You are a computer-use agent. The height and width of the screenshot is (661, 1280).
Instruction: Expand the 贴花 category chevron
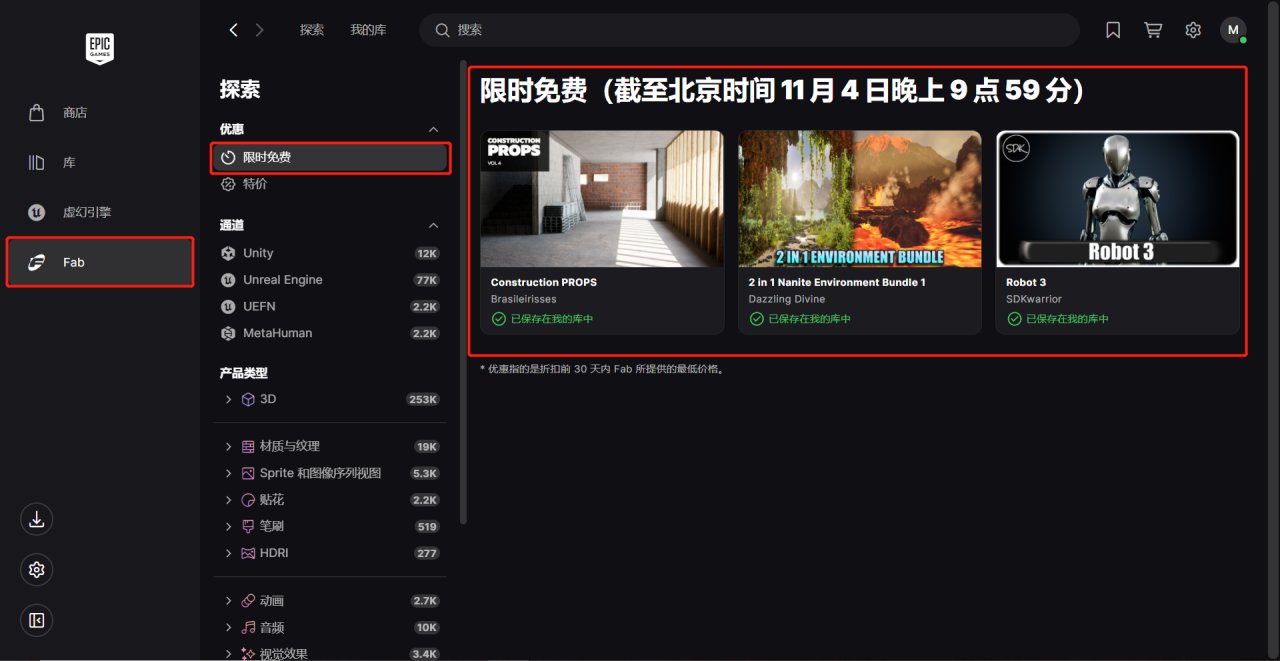coord(228,500)
